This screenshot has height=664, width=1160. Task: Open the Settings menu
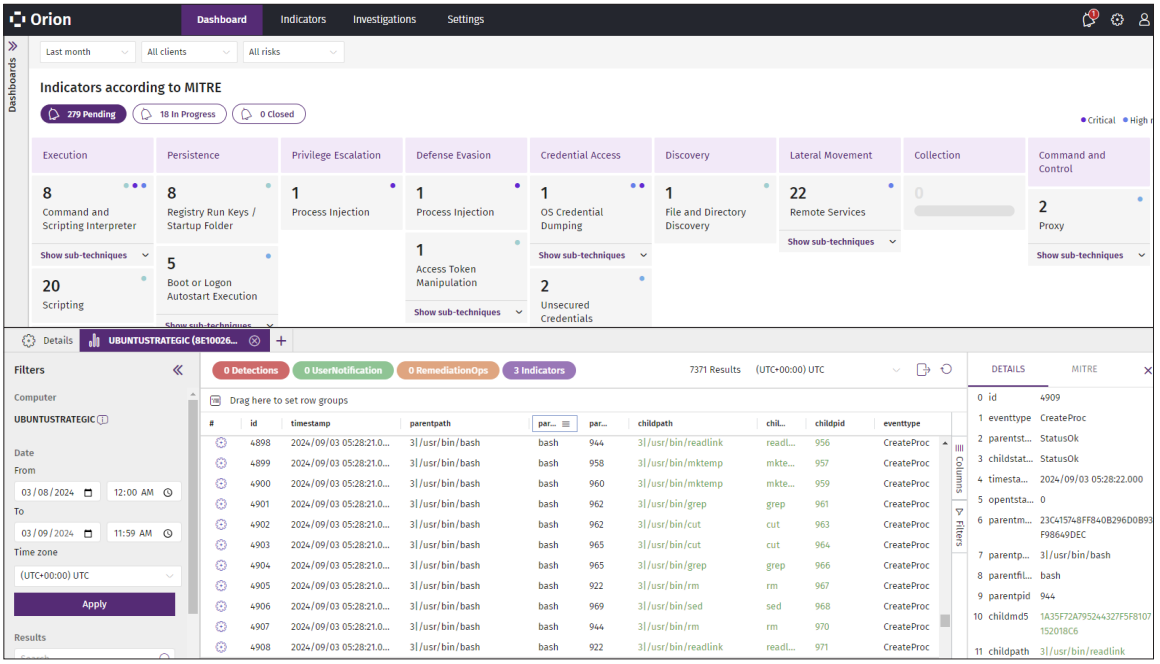[465, 19]
